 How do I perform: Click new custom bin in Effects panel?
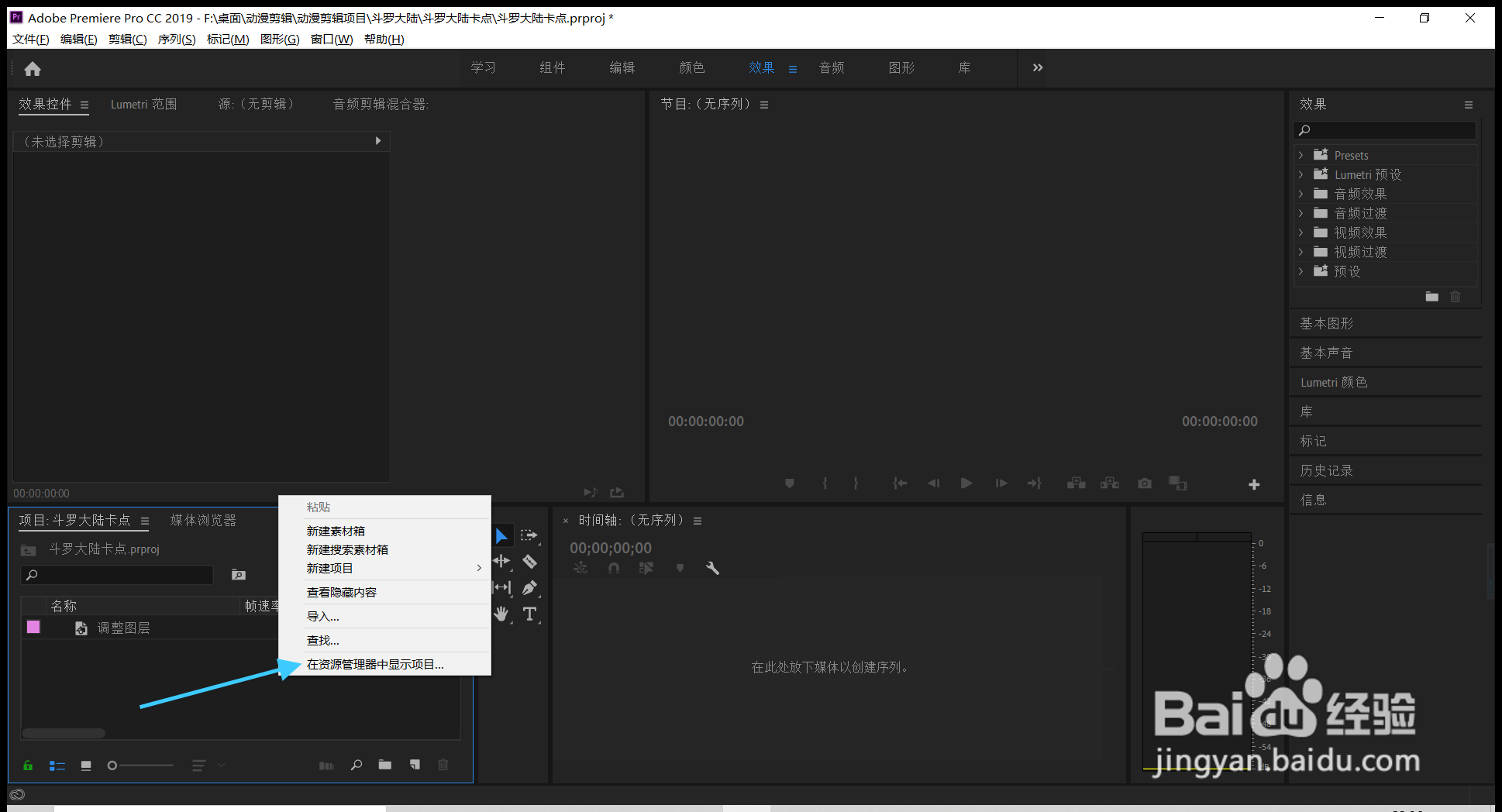coord(1432,297)
